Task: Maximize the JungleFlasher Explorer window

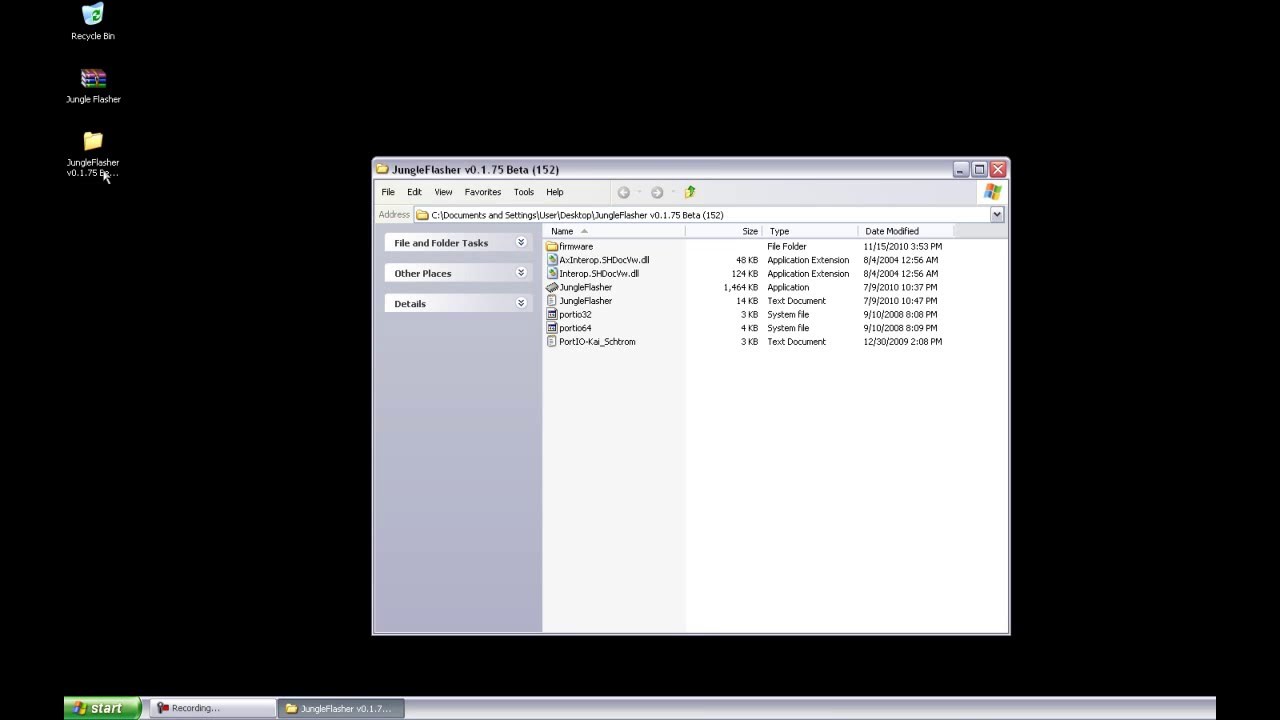Action: [x=980, y=170]
